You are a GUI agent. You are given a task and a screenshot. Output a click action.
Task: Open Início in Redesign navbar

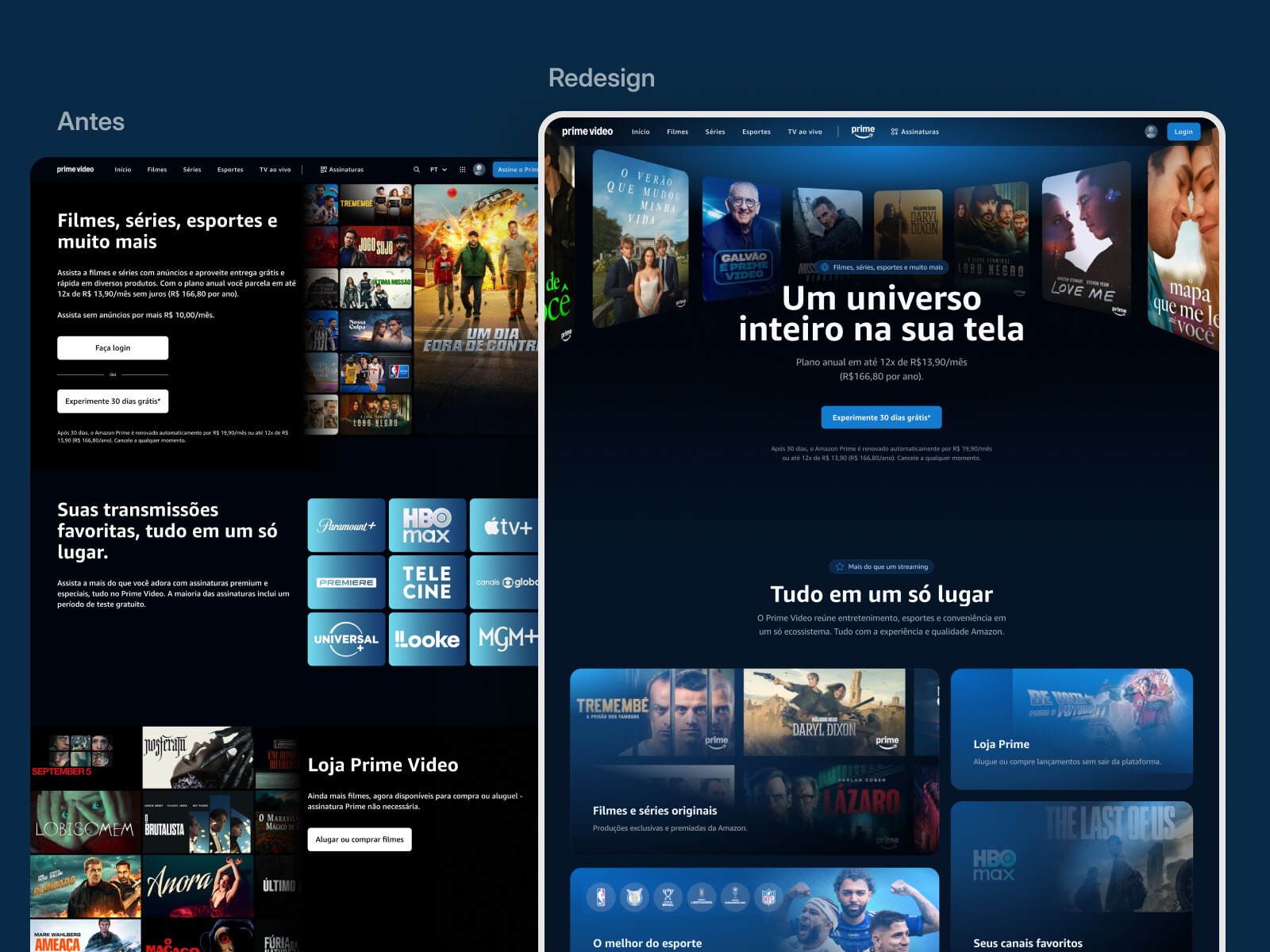(x=641, y=132)
